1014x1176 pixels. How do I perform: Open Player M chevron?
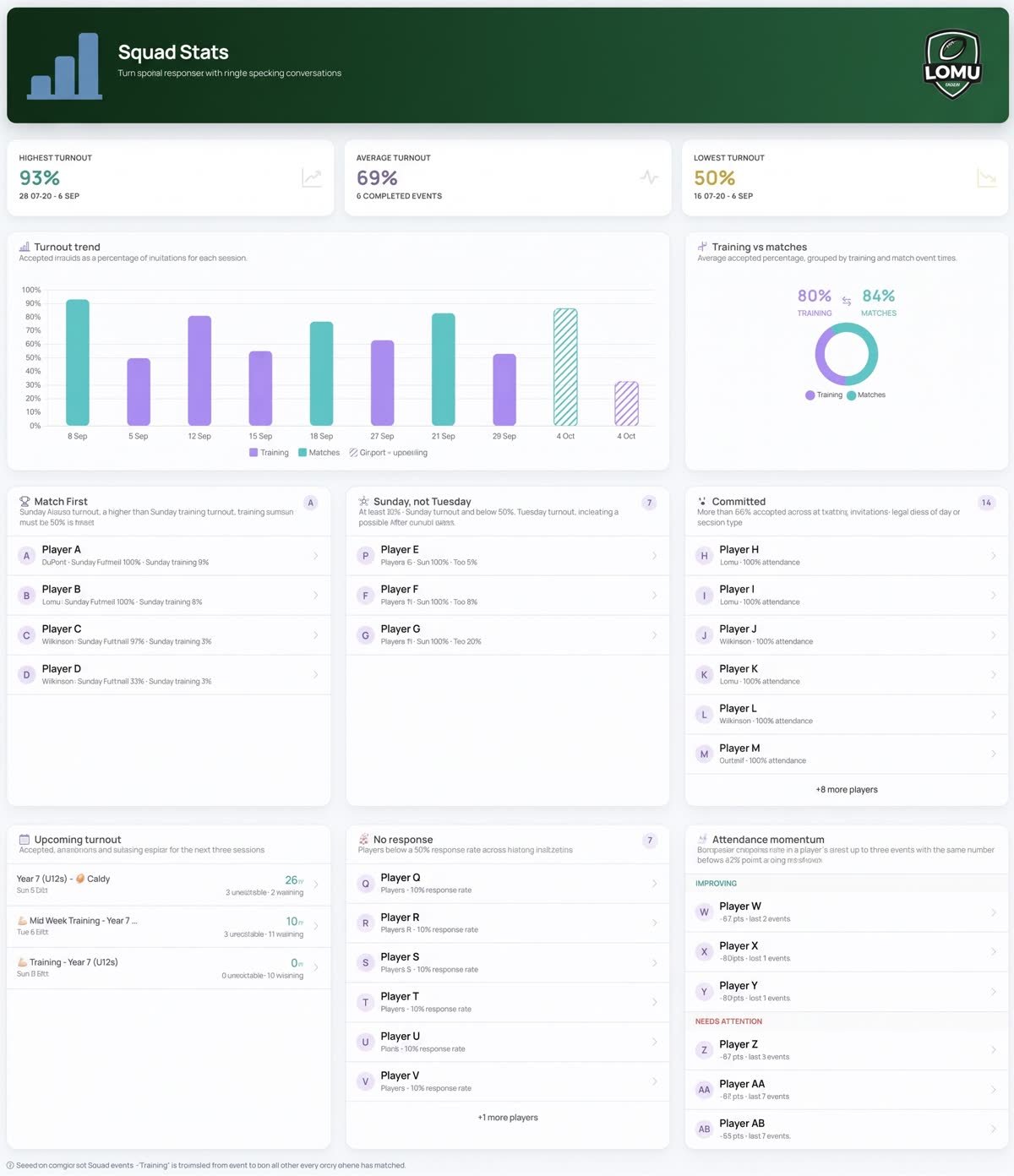994,754
